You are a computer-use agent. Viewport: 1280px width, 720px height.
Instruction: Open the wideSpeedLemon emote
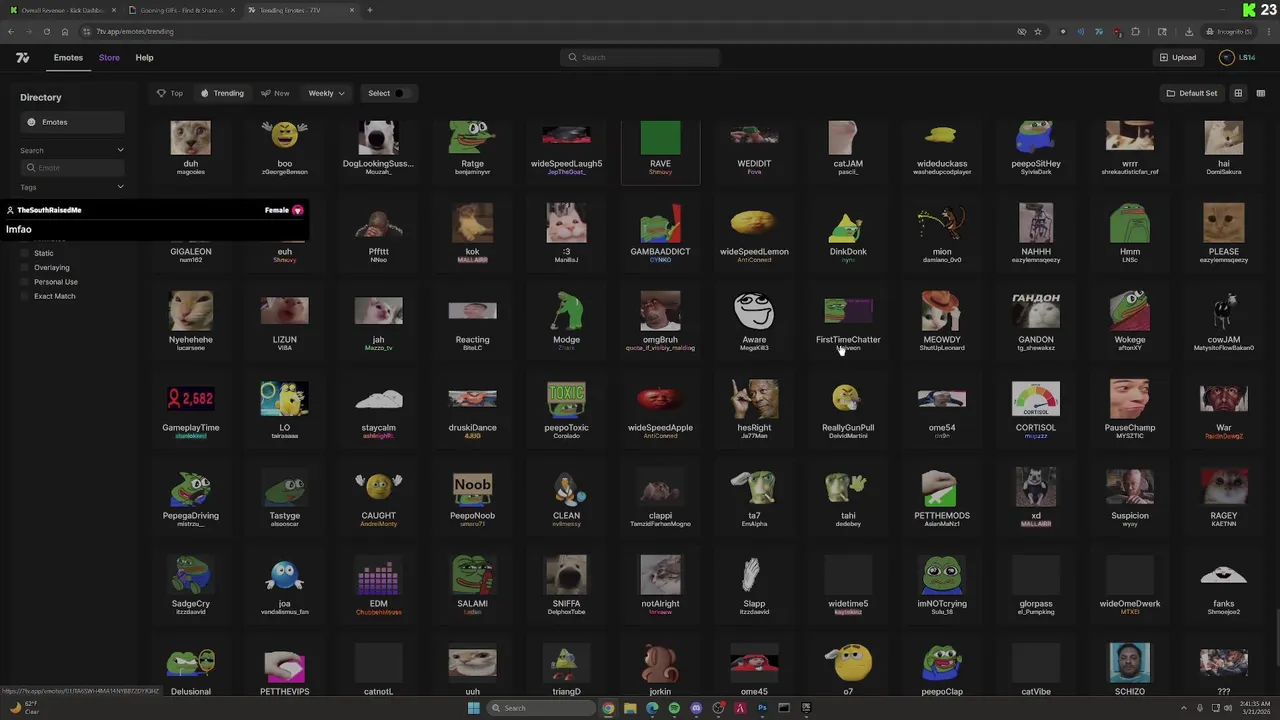(x=754, y=232)
